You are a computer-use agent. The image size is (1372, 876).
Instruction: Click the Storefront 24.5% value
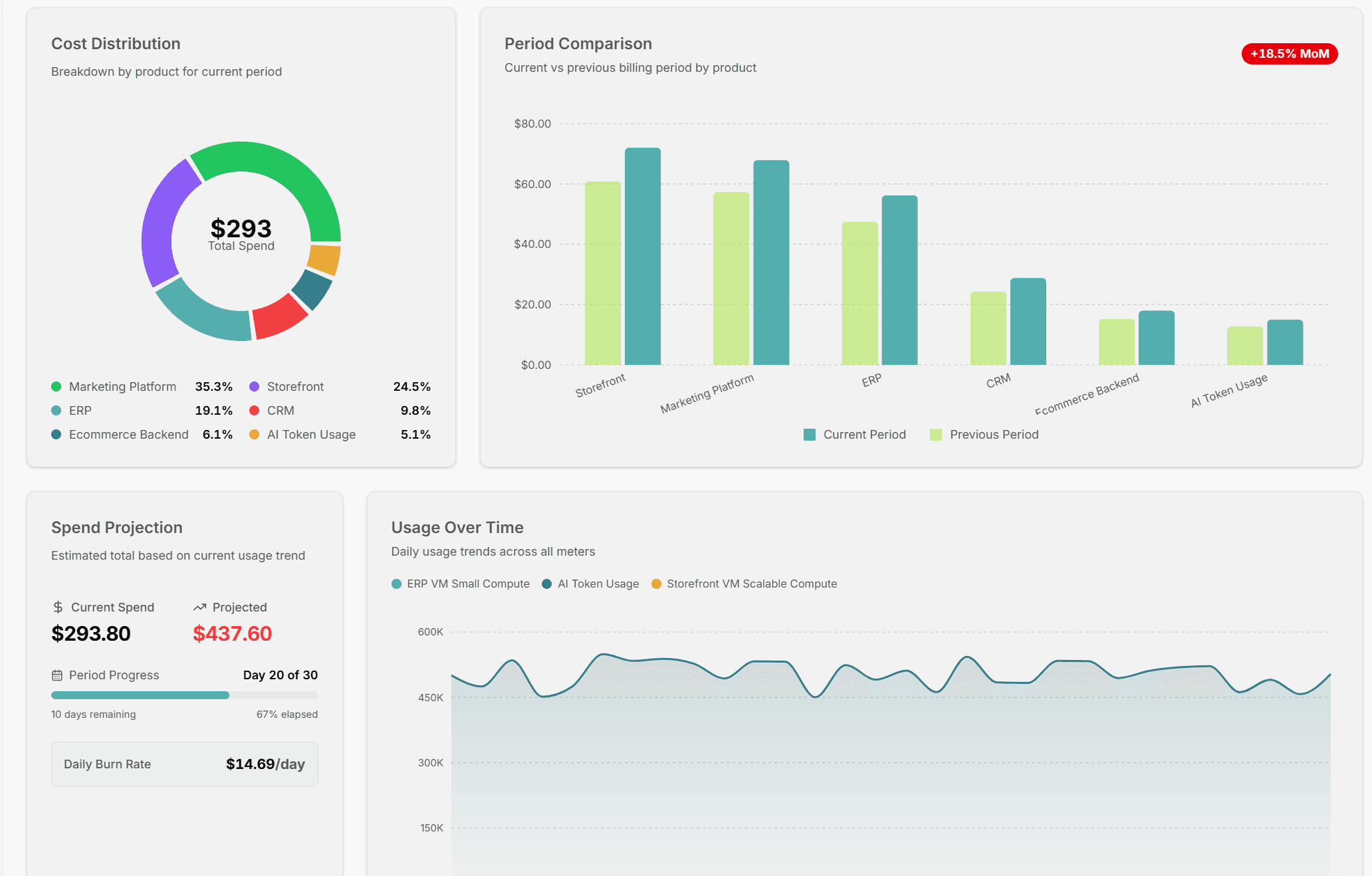pos(412,387)
